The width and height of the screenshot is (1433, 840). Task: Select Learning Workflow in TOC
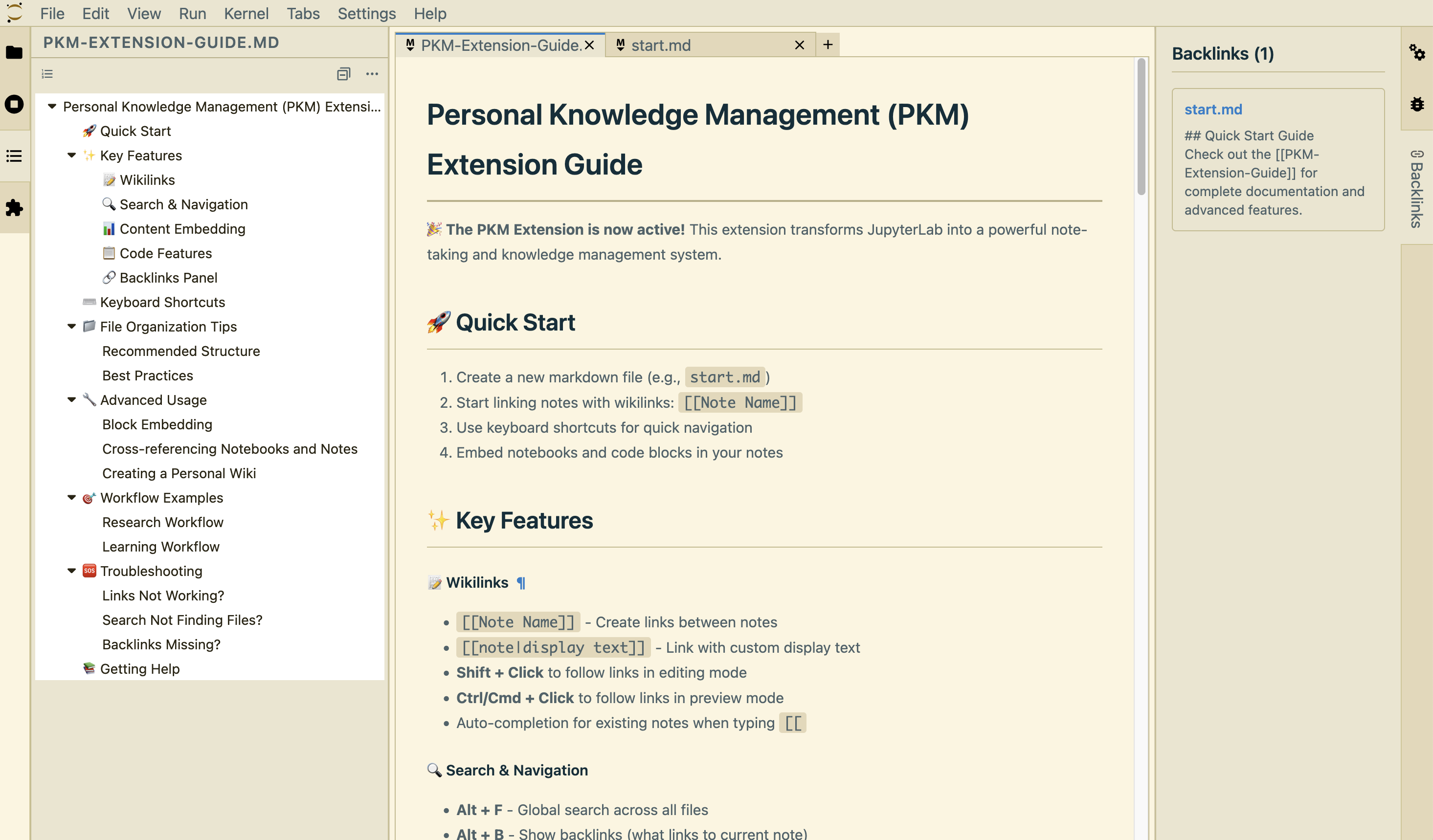point(161,546)
